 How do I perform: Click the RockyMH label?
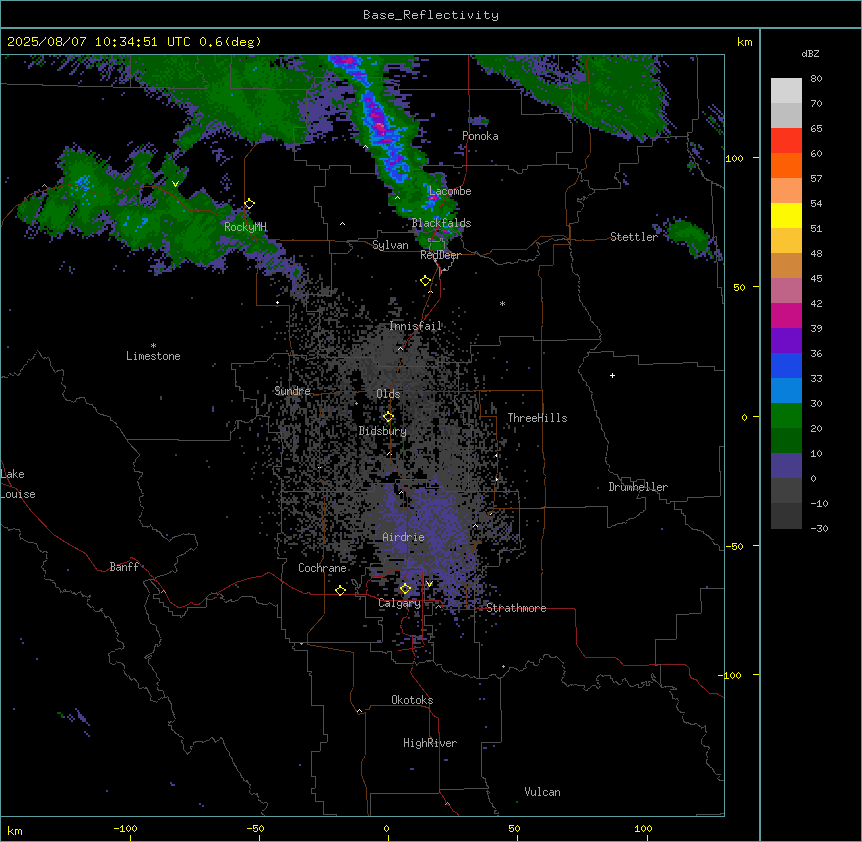pyautogui.click(x=245, y=226)
